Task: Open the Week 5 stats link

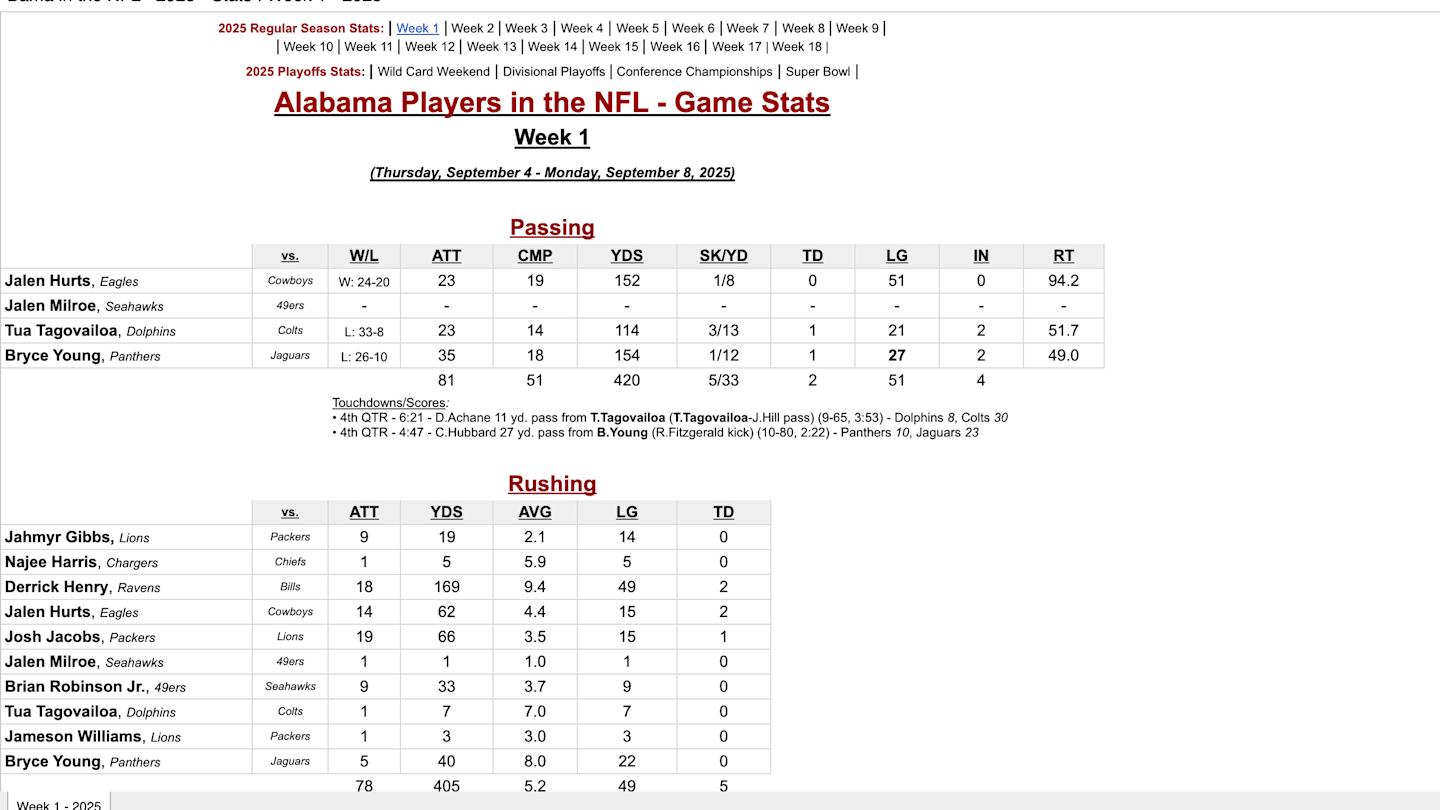Action: [x=637, y=28]
